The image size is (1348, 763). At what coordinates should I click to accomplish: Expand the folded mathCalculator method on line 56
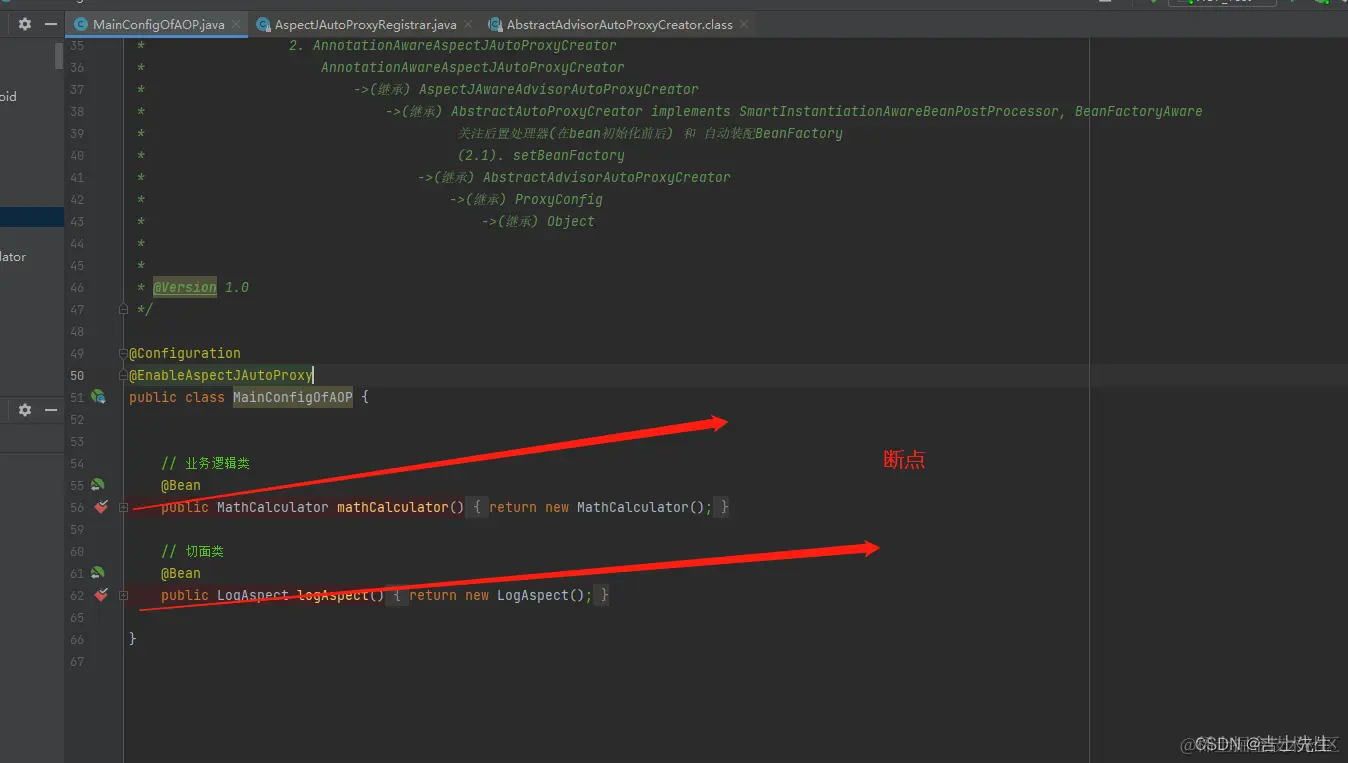[123, 507]
